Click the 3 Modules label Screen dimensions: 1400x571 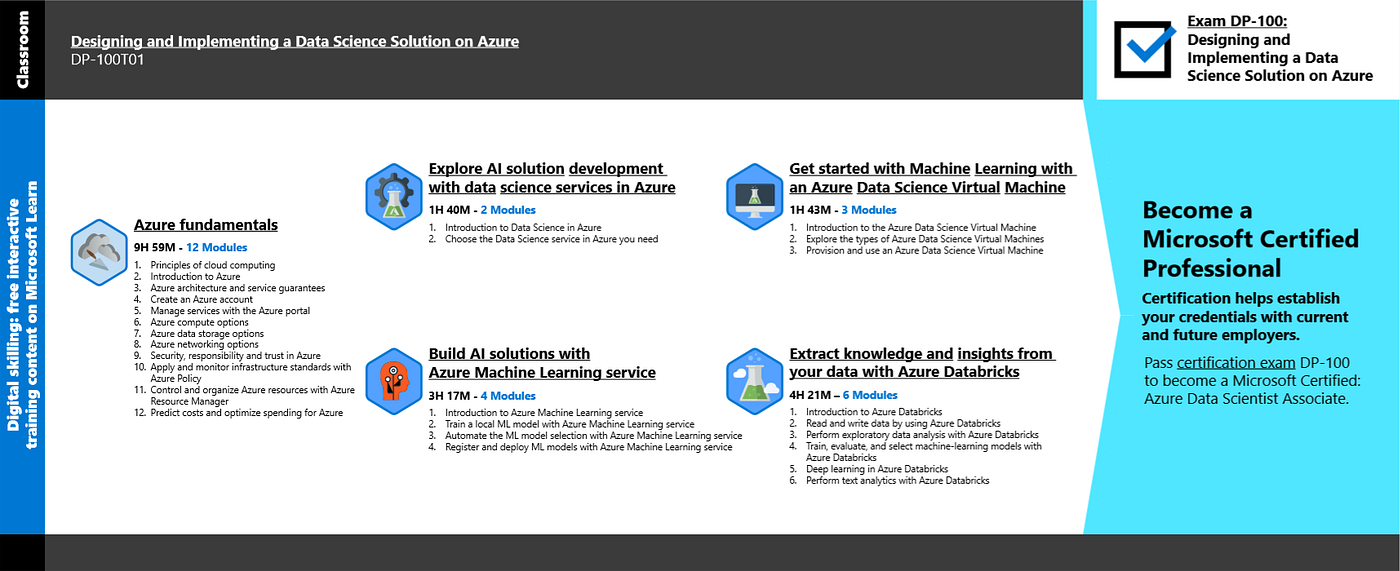pyautogui.click(x=869, y=210)
